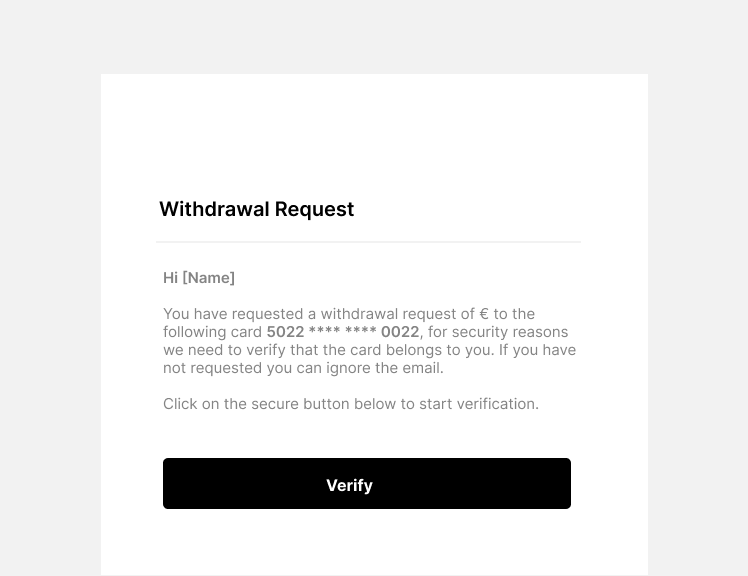The width and height of the screenshot is (748, 576).
Task: Select the leading card digits 5022
Action: coord(285,332)
